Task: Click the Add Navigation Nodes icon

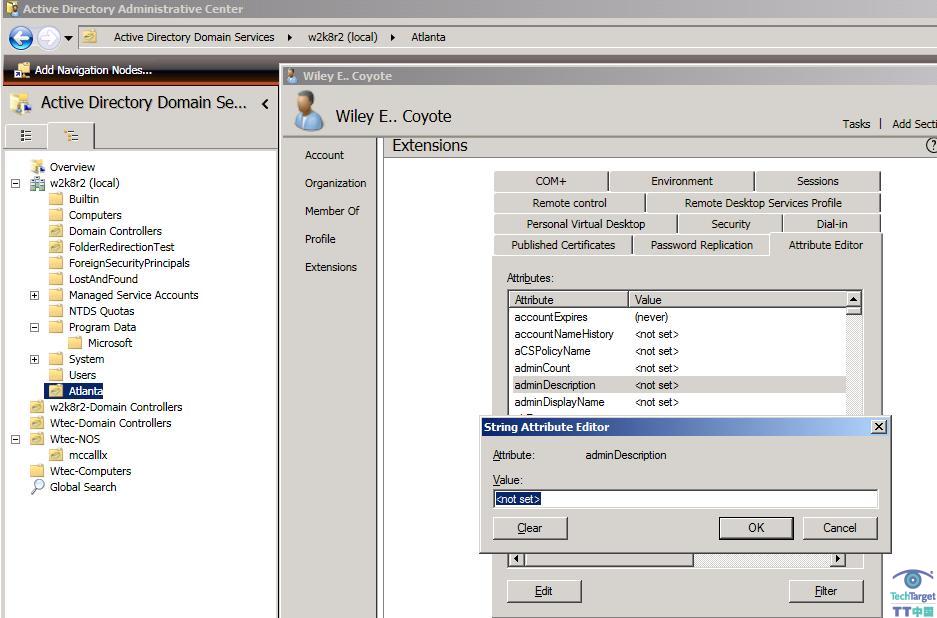Action: 22,70
